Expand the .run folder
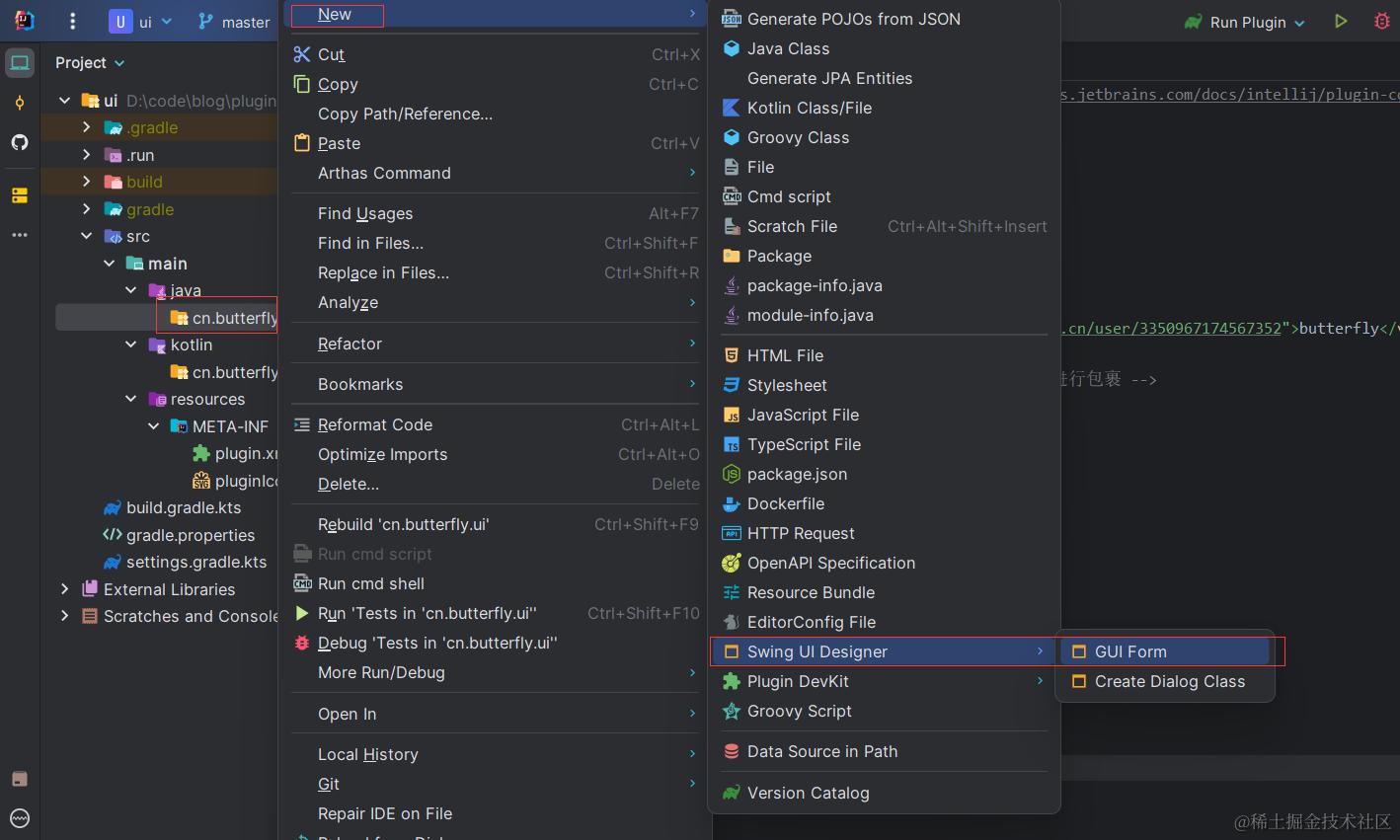 (x=87, y=155)
